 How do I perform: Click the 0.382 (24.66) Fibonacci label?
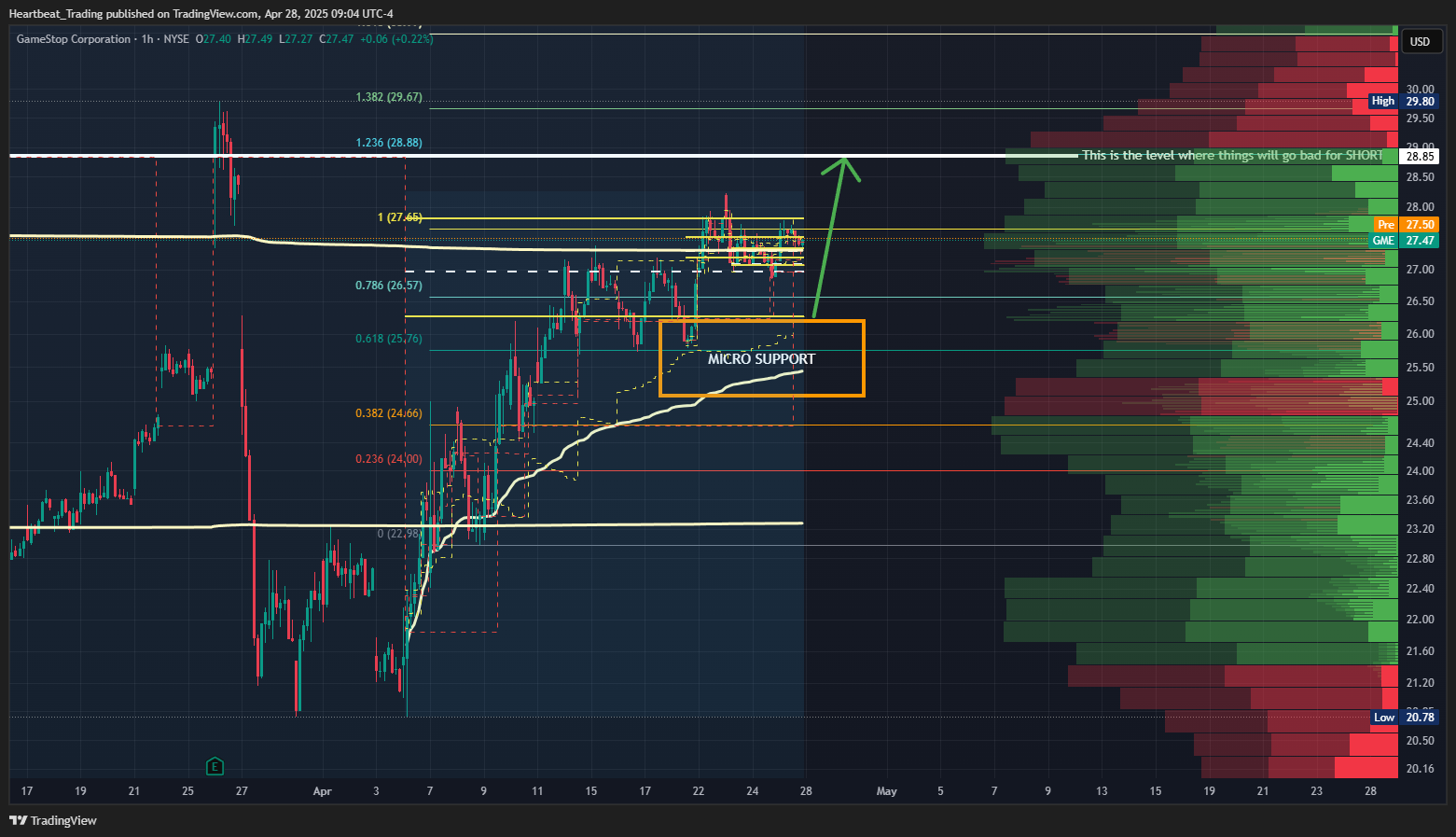[x=389, y=413]
